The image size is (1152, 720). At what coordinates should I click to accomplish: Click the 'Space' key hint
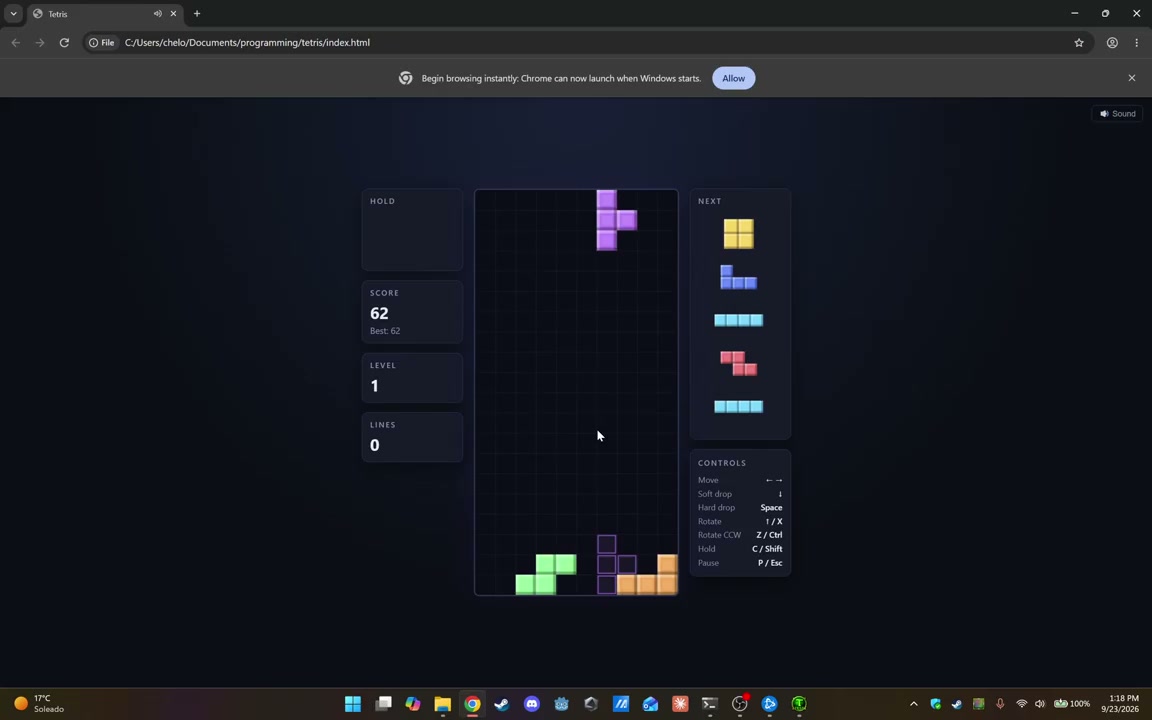pyautogui.click(x=771, y=508)
